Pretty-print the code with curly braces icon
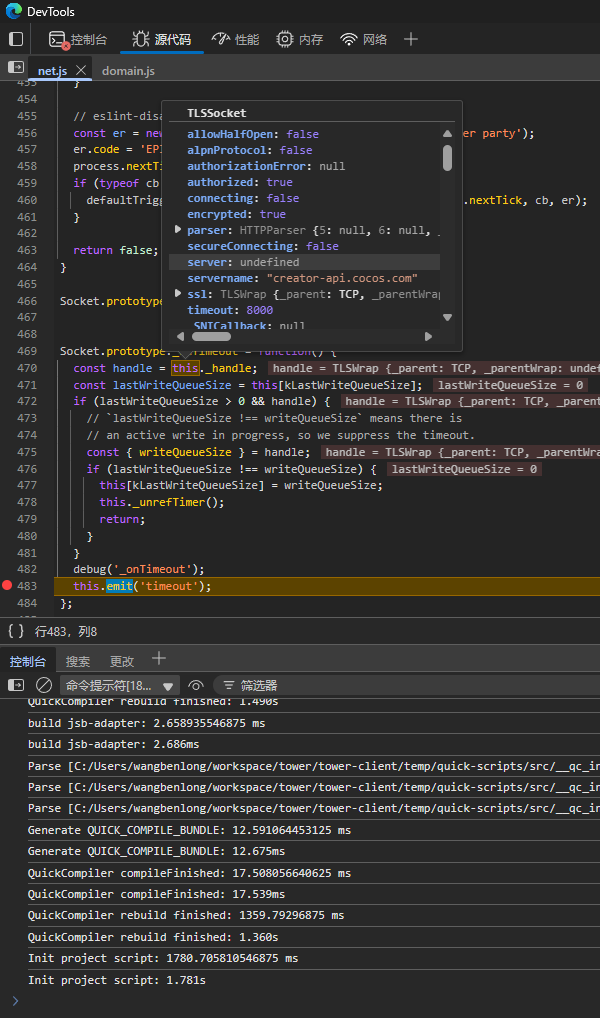The image size is (600, 1018). pos(16,631)
